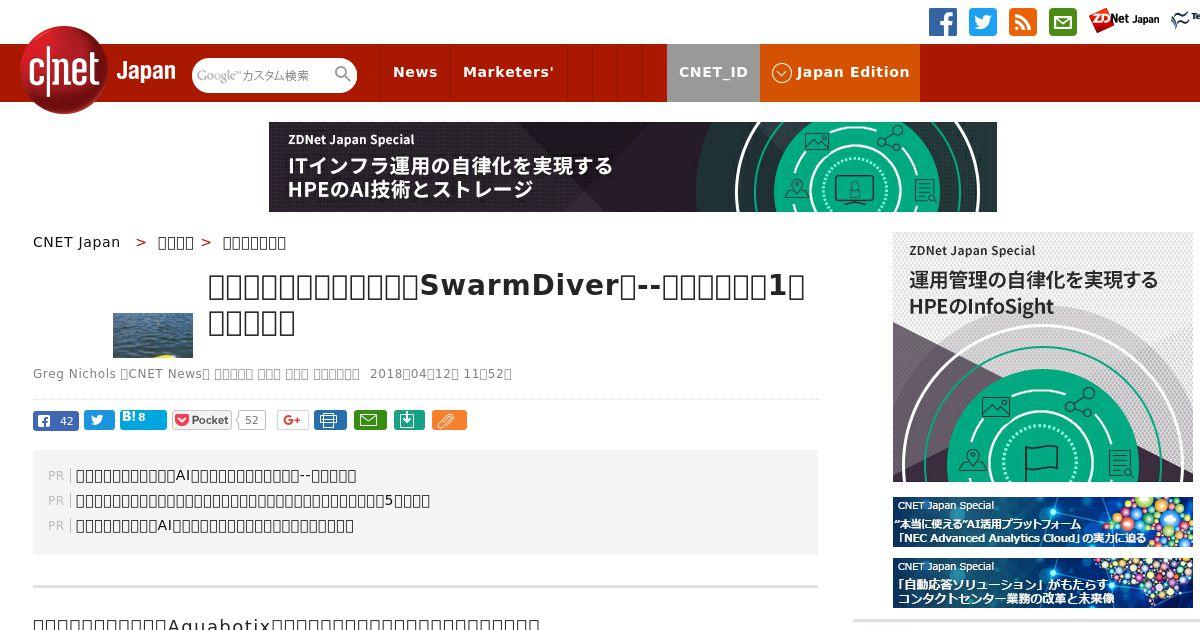1200x630 pixels.
Task: Open the first PR link containing AI and dashes
Action: coord(216,475)
